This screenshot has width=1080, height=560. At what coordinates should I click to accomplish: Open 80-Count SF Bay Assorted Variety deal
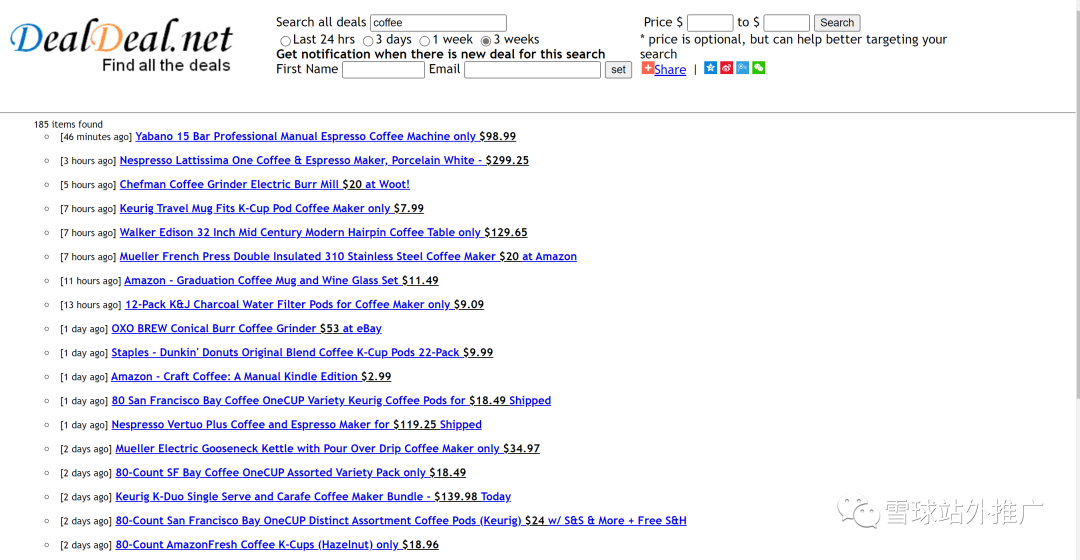point(291,473)
